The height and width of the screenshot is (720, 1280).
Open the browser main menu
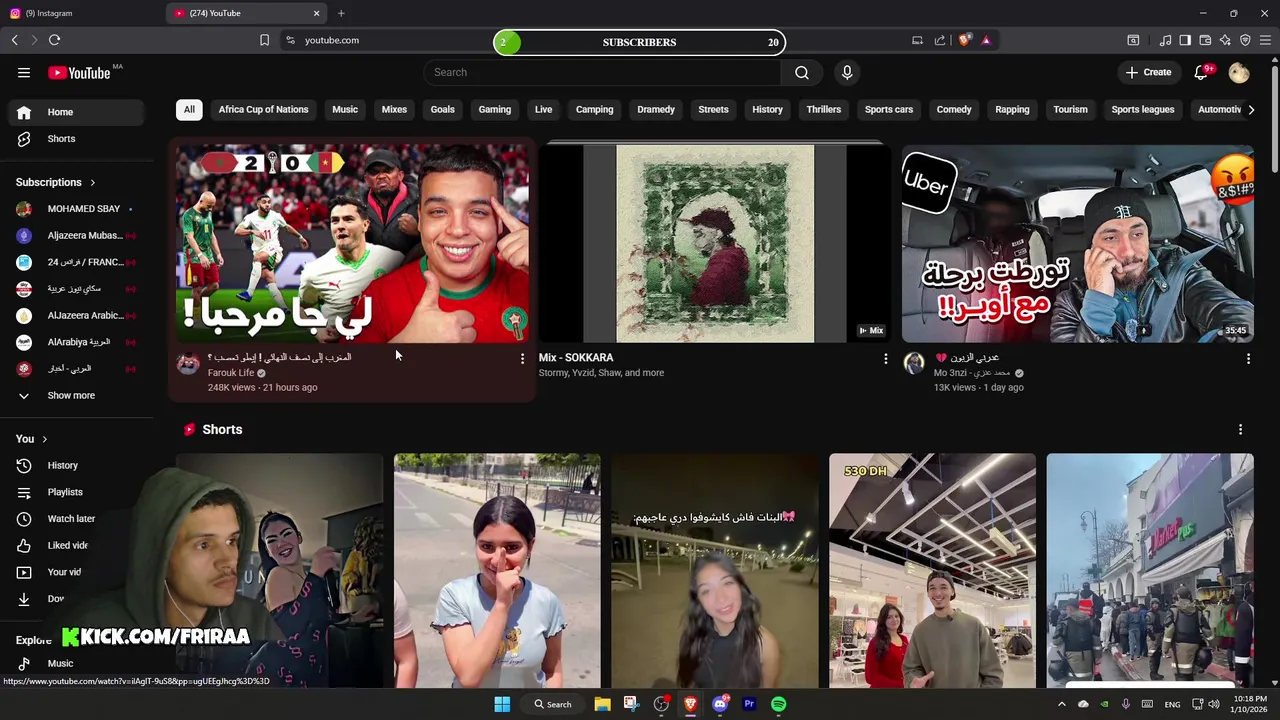[1265, 40]
